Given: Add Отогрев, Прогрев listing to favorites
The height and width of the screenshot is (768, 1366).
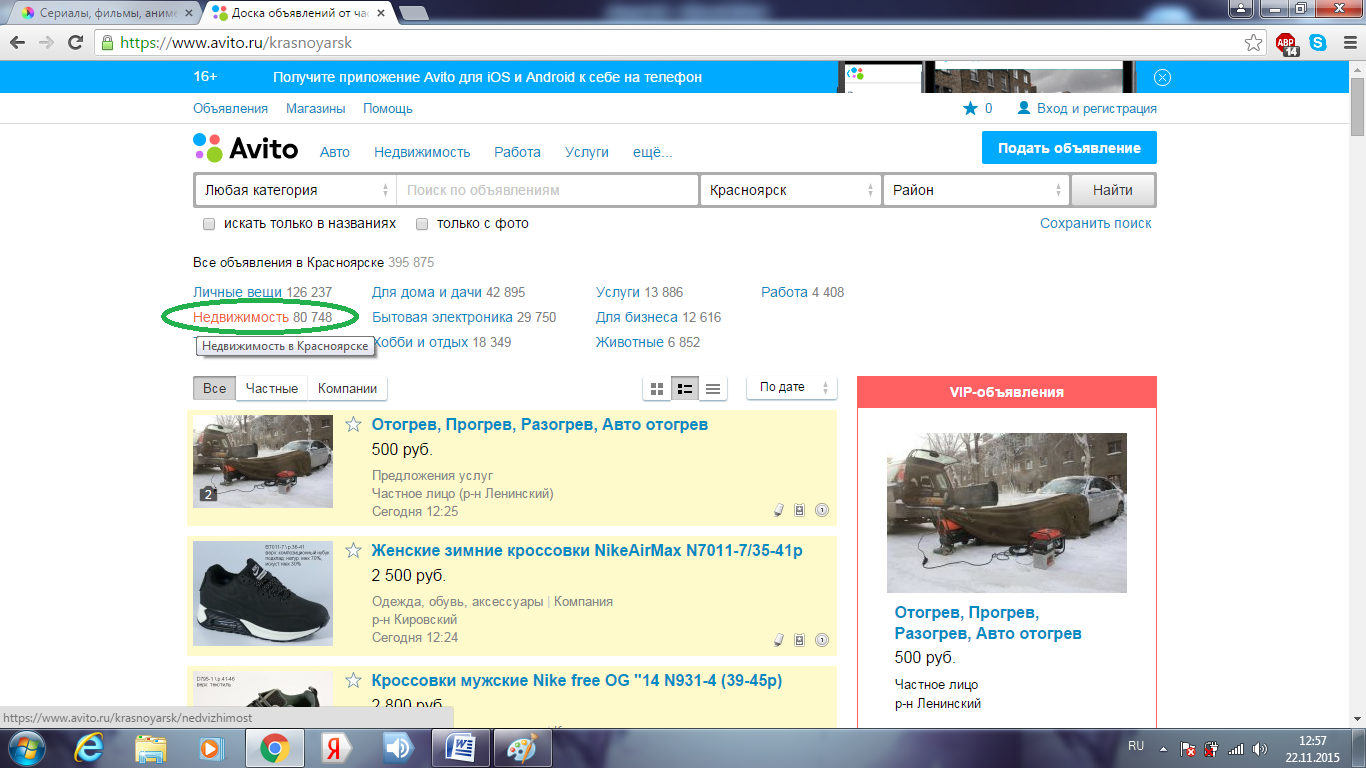Looking at the screenshot, I should pos(353,424).
